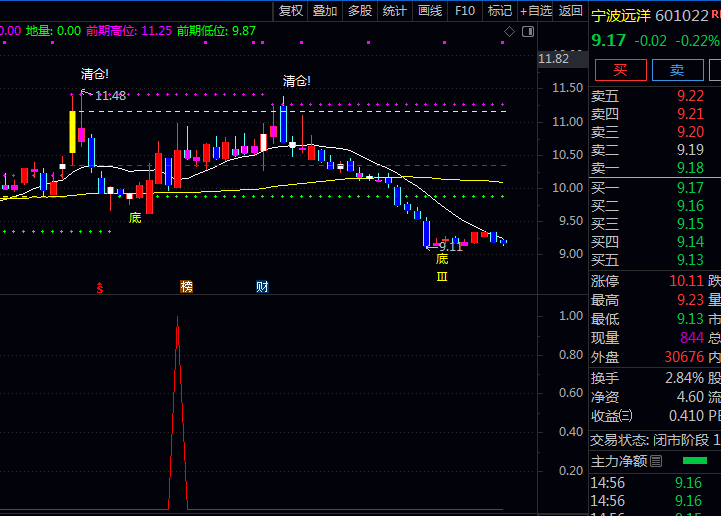Image resolution: width=721 pixels, height=516 pixels.
Task: Activate the 画线 drawing tool
Action: [x=430, y=11]
